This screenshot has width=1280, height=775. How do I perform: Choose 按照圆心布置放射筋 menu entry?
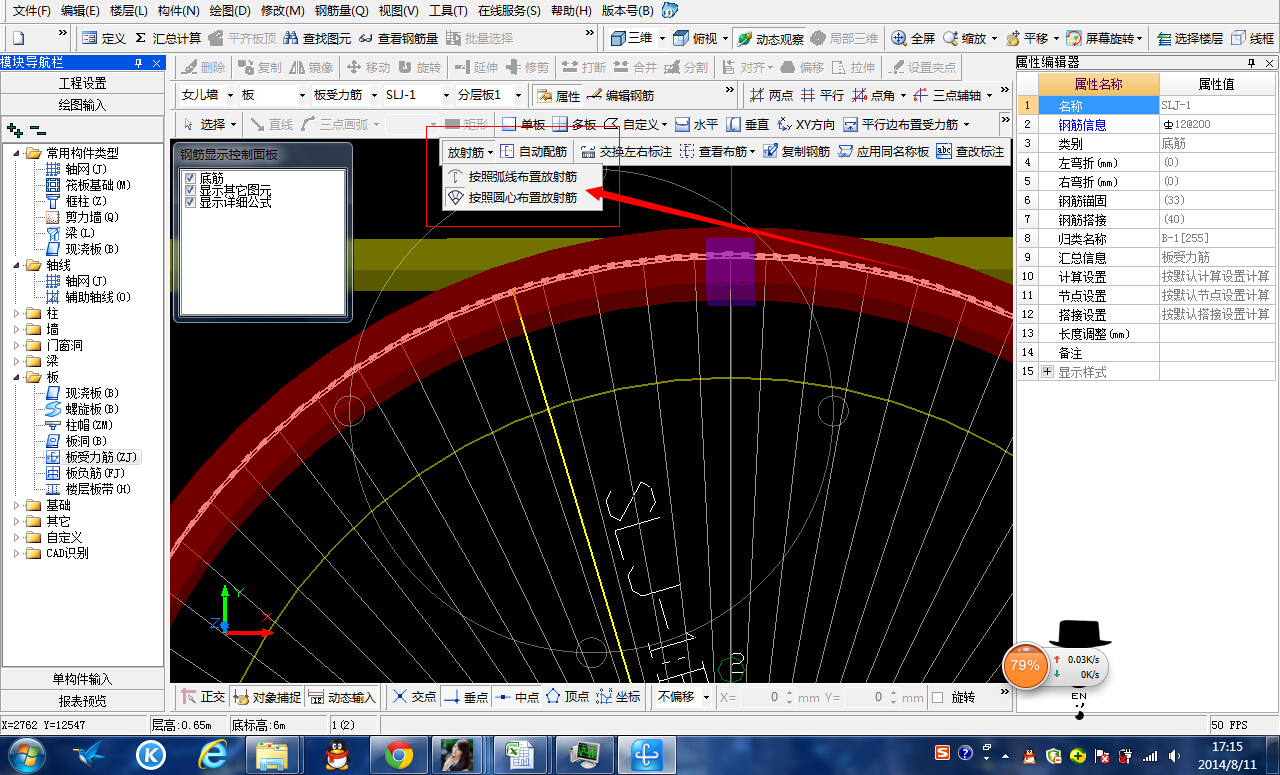[x=522, y=198]
